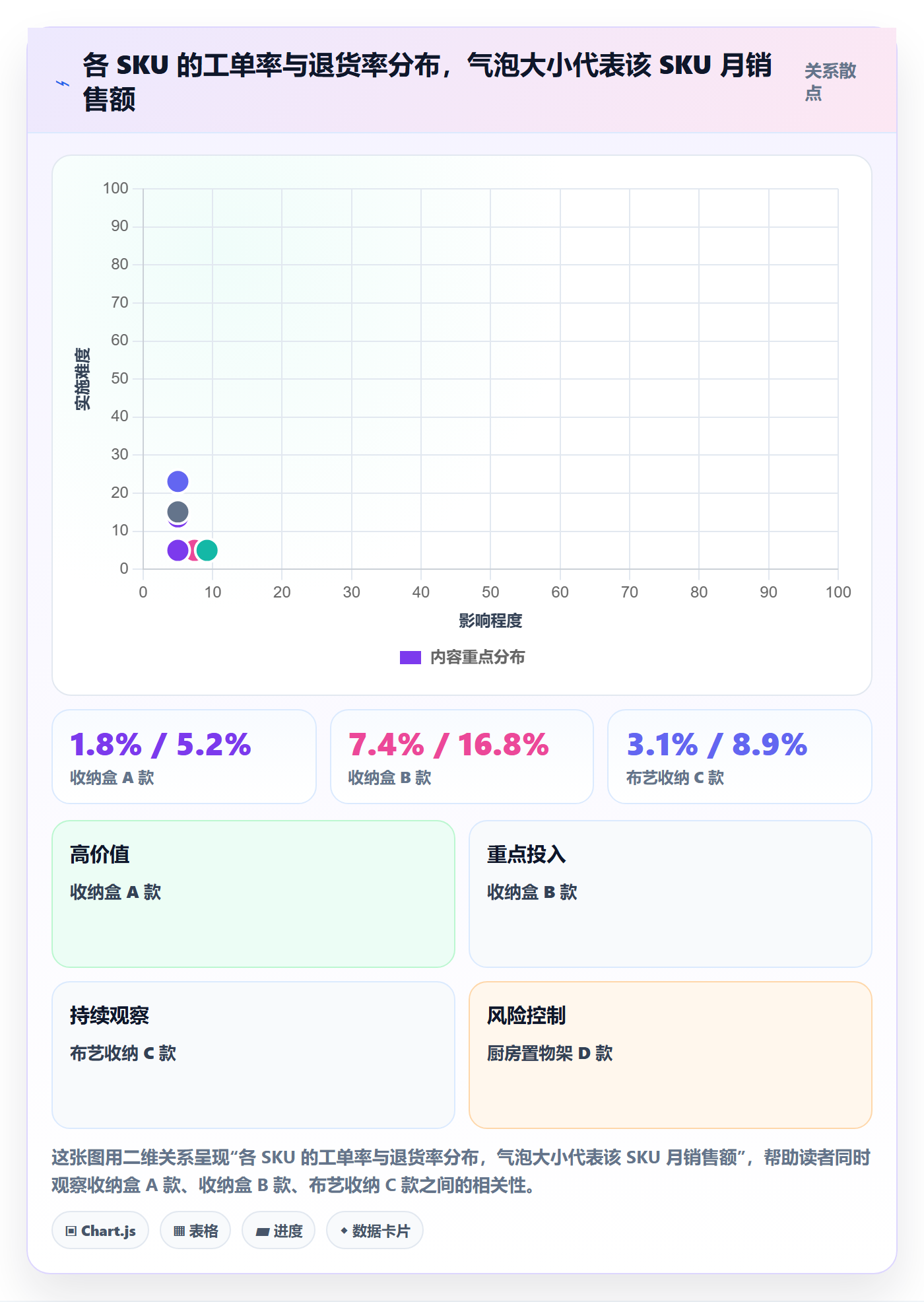Image resolution: width=924 pixels, height=1302 pixels.
Task: Click the 7.4% / 16.8% value
Action: 448,745
